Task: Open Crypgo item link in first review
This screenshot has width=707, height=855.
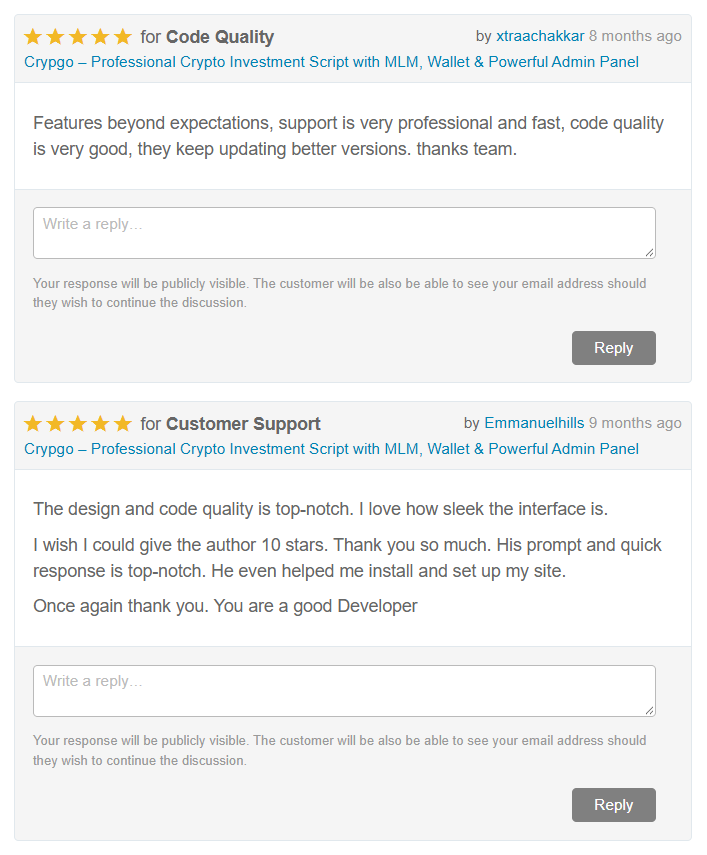Action: pyautogui.click(x=331, y=62)
